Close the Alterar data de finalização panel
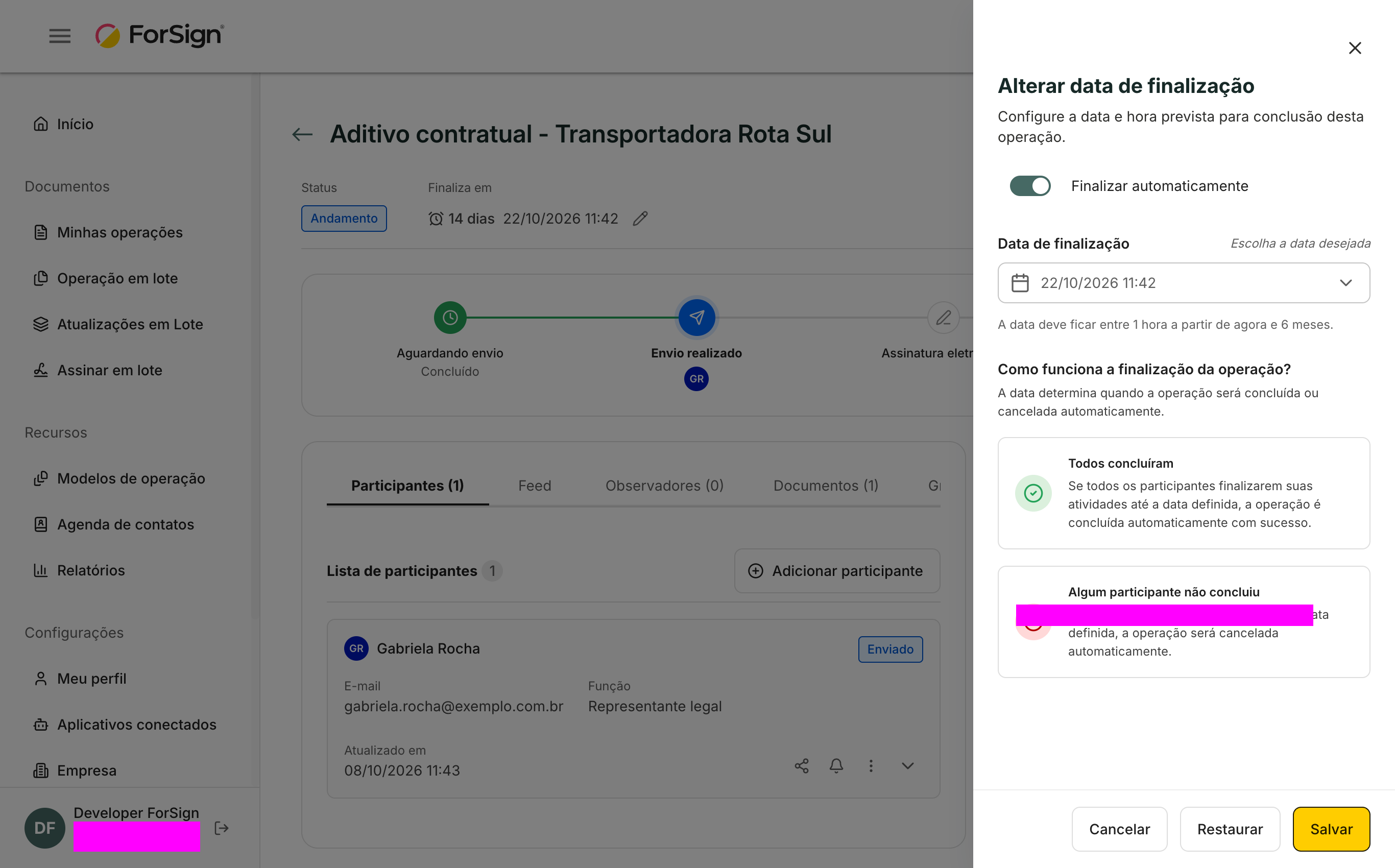Screen dimensions: 1395x868 1355,48
